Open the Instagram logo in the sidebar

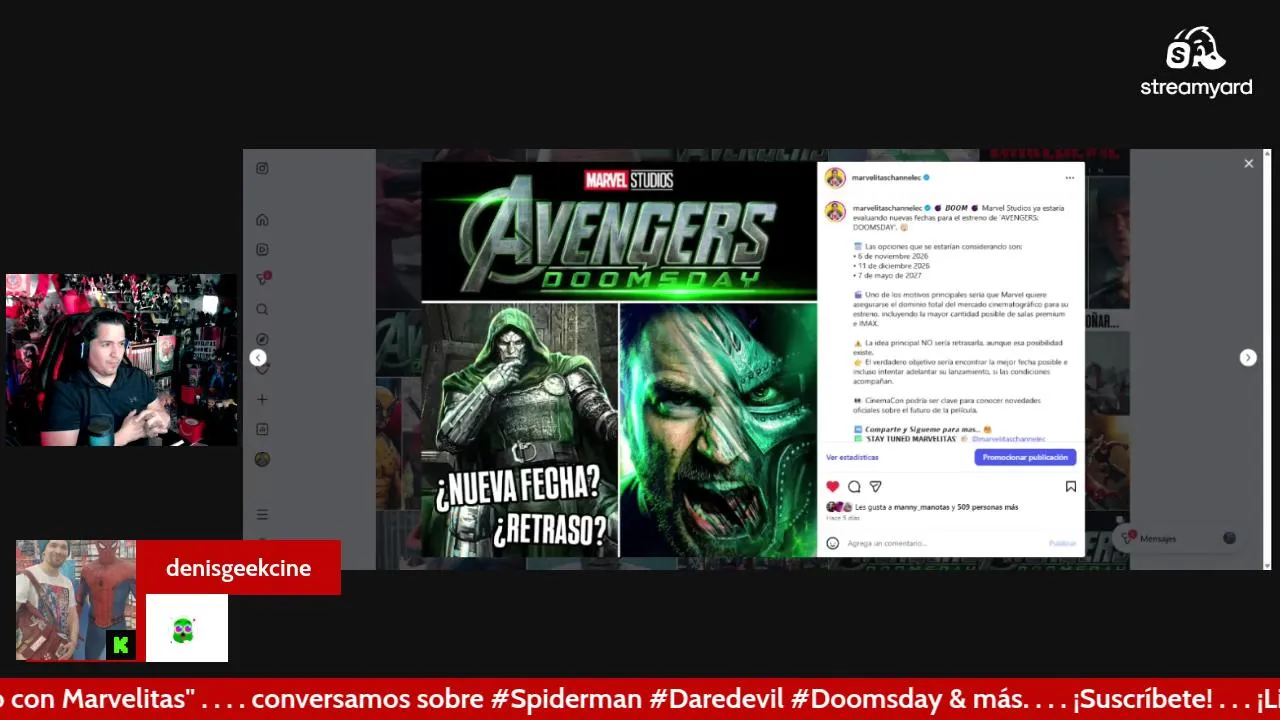[x=262, y=169]
